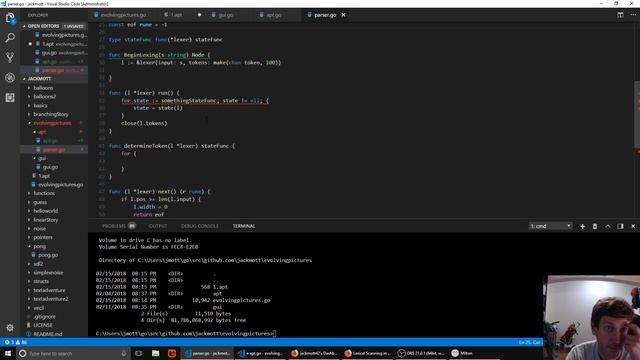Select the TERMINAL panel tab
Viewport: 640px width, 360px height.
tap(244, 226)
